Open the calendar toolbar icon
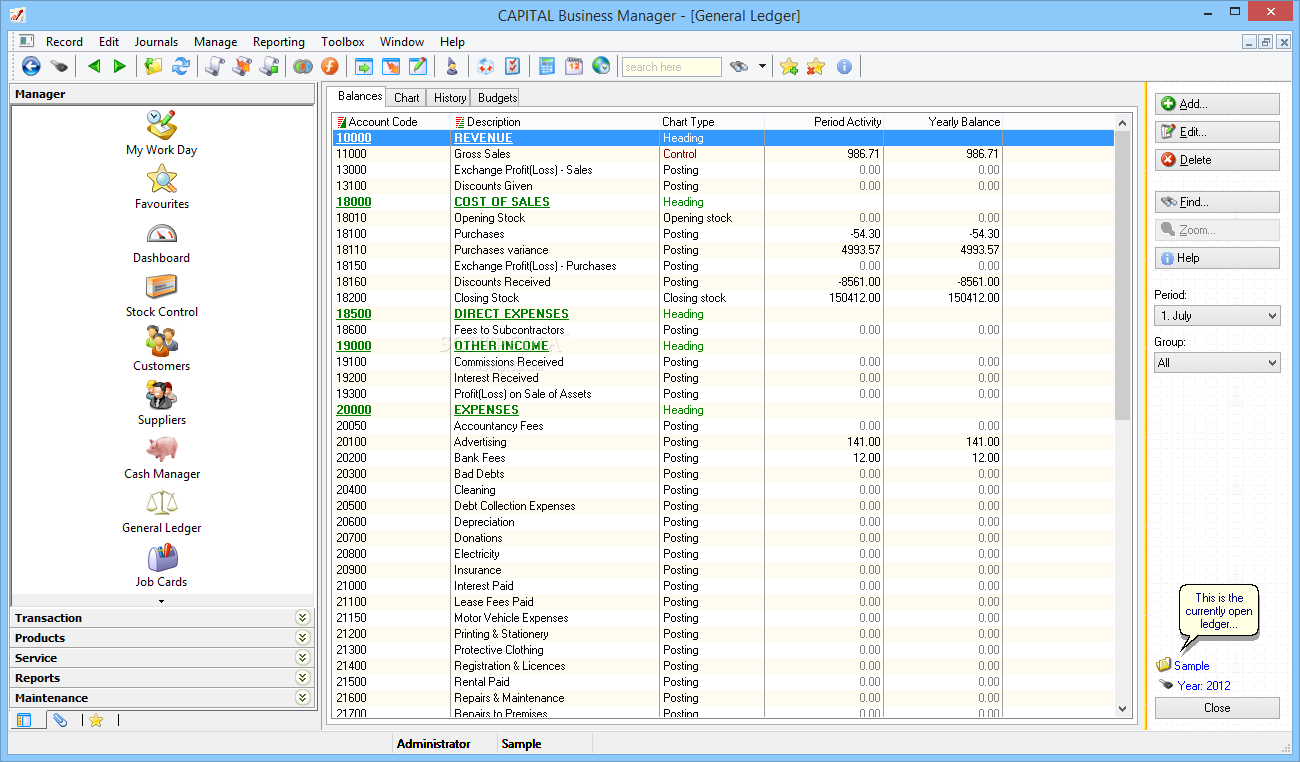This screenshot has width=1300, height=762. pos(574,66)
